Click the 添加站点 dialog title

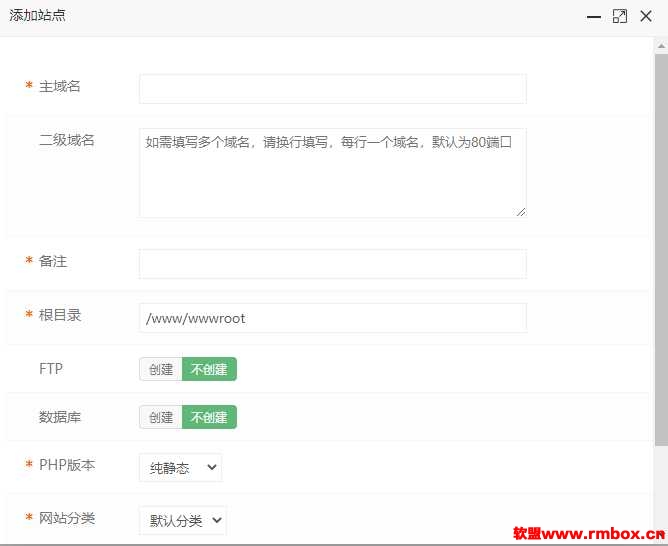[x=37, y=15]
